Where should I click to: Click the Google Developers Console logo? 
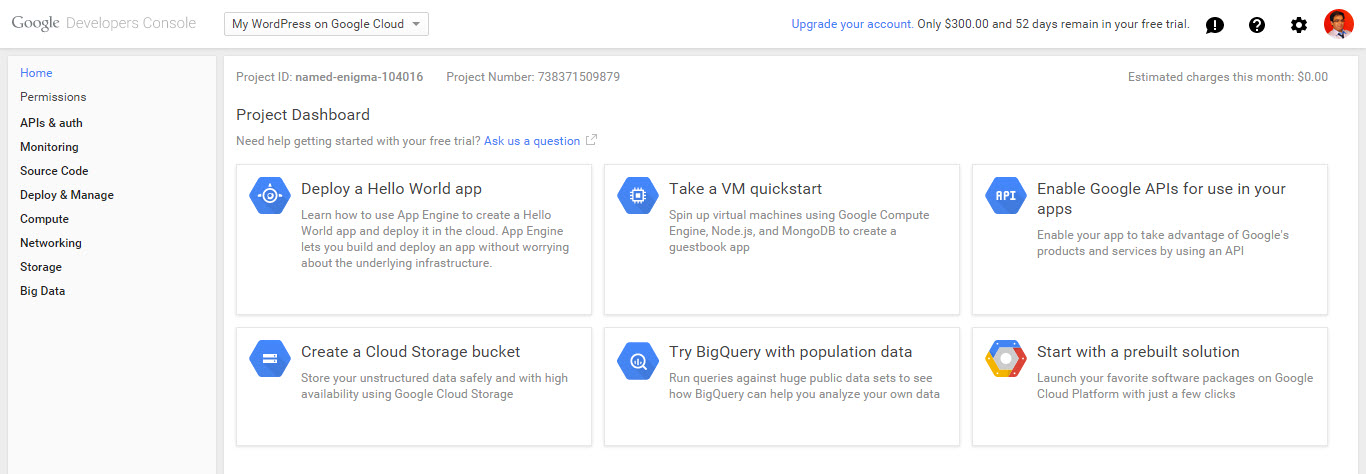click(x=104, y=23)
